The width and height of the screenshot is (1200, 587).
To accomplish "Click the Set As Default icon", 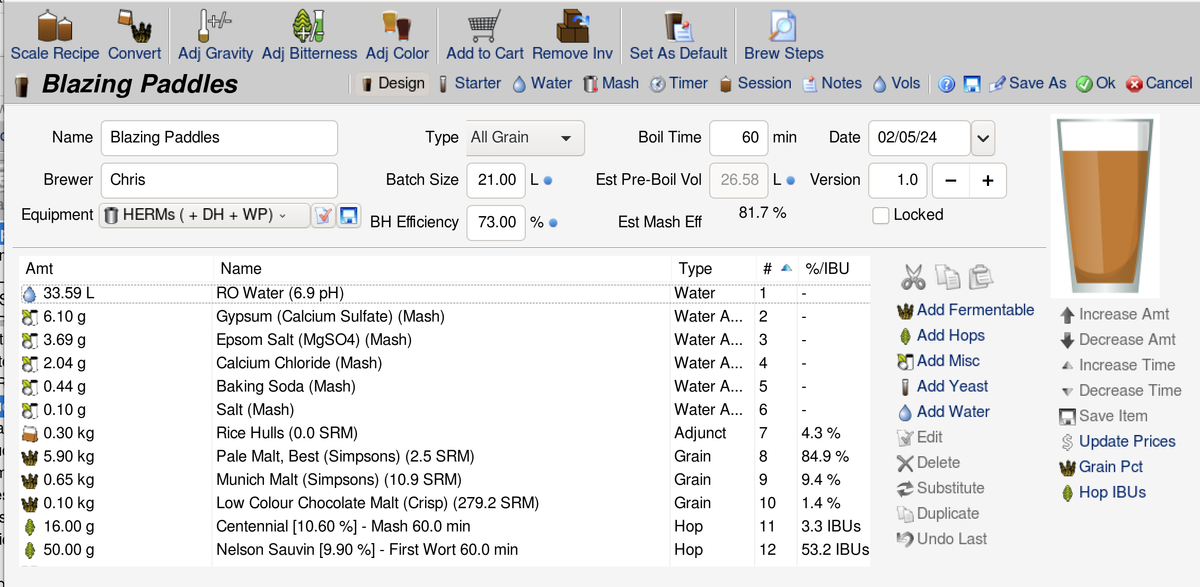I will [x=677, y=26].
